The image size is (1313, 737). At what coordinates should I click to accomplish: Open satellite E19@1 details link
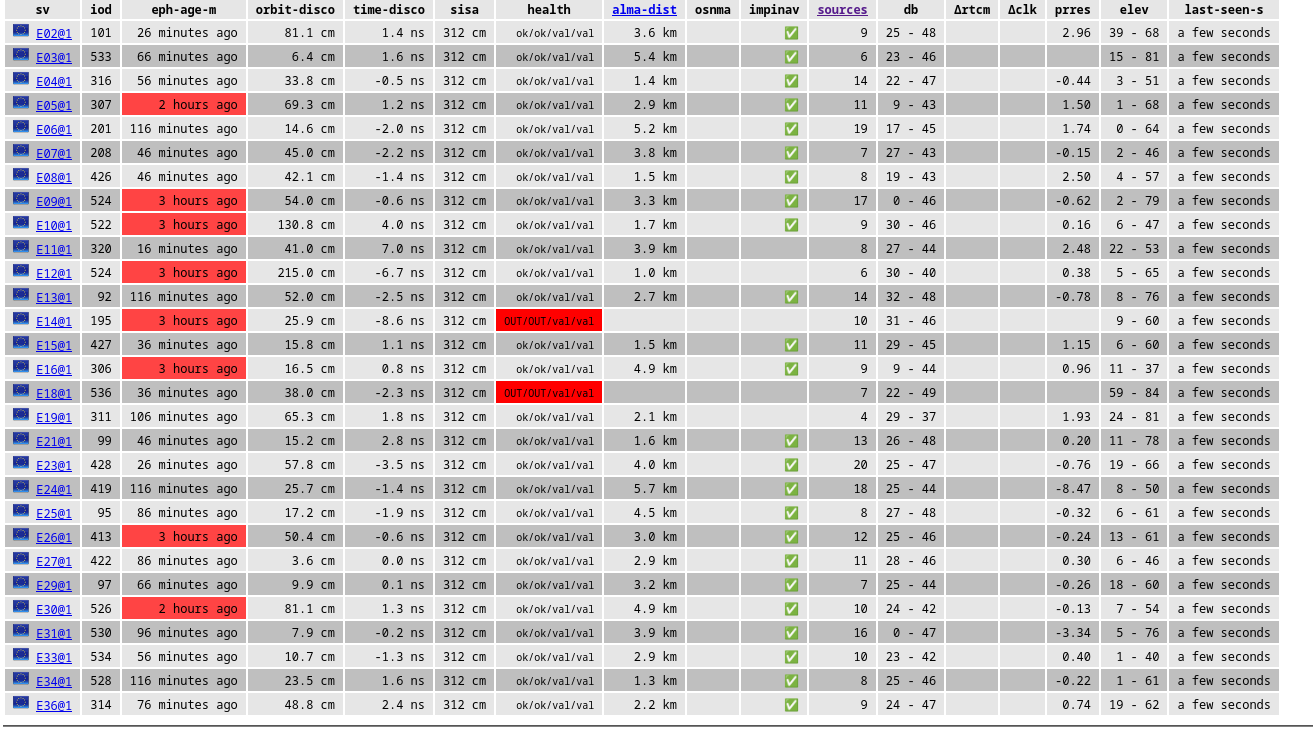tap(54, 417)
